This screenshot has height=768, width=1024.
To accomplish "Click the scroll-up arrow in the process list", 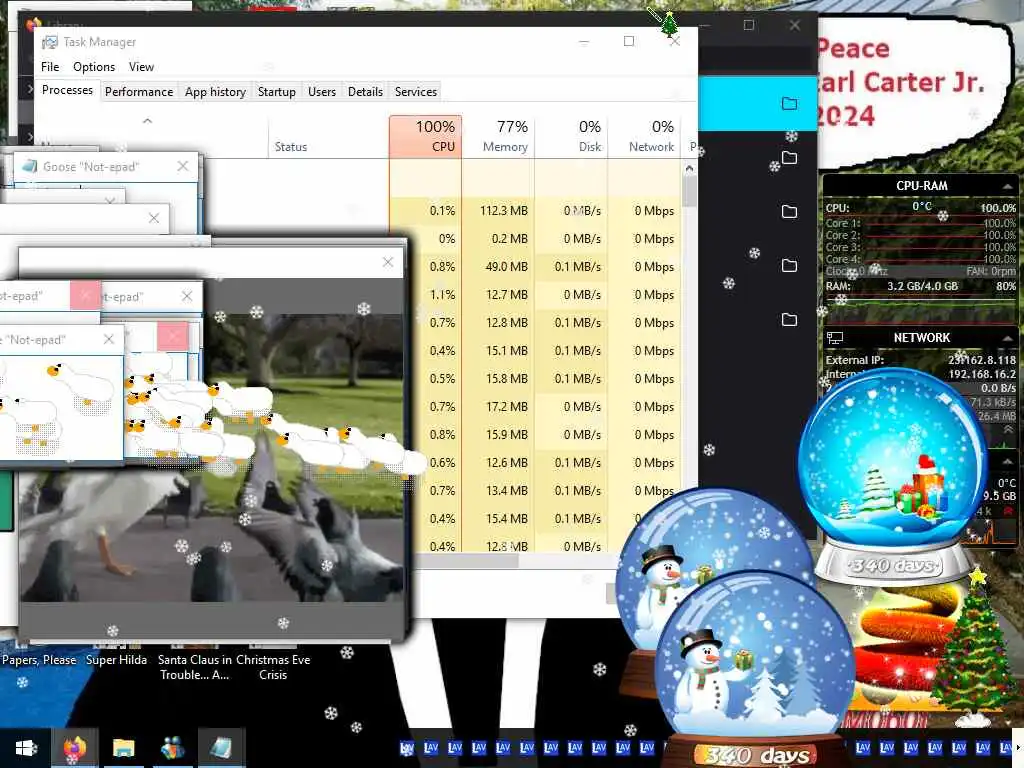I will (x=689, y=168).
